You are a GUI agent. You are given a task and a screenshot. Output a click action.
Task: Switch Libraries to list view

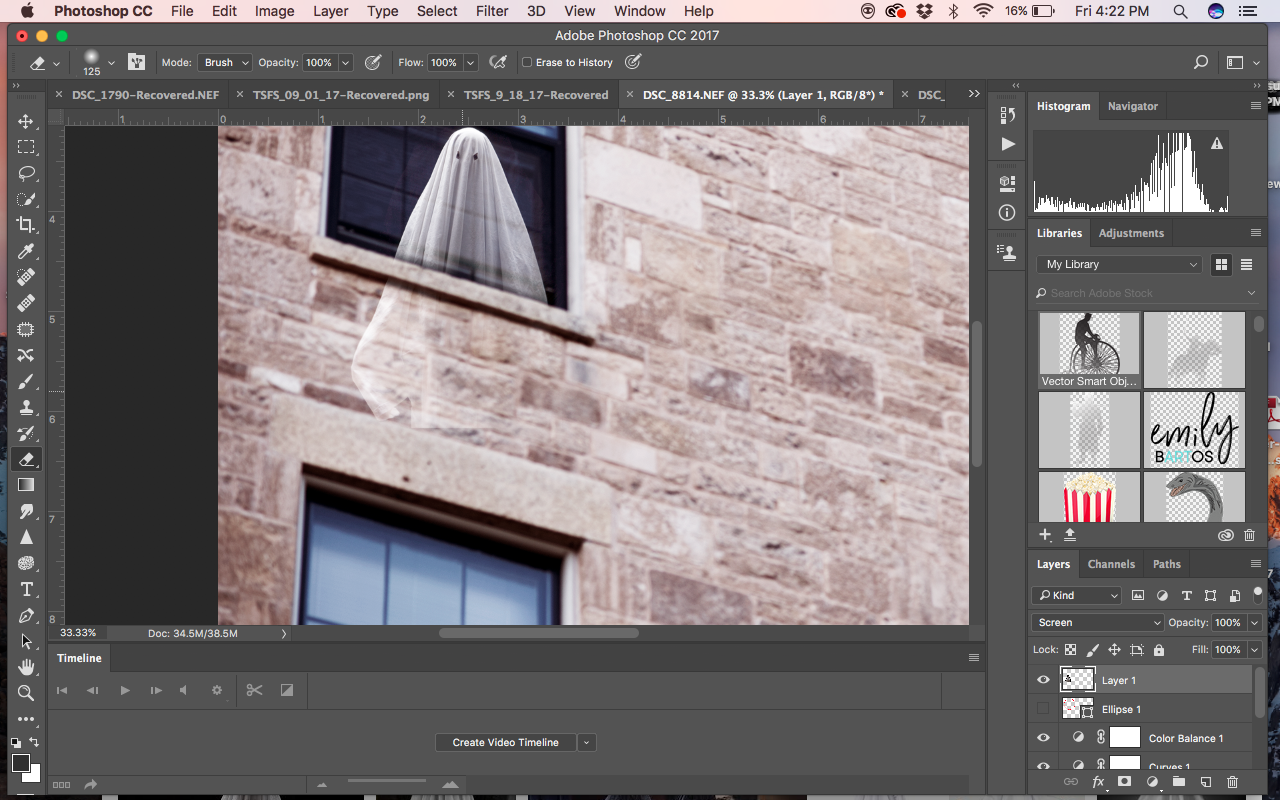[x=1247, y=264]
